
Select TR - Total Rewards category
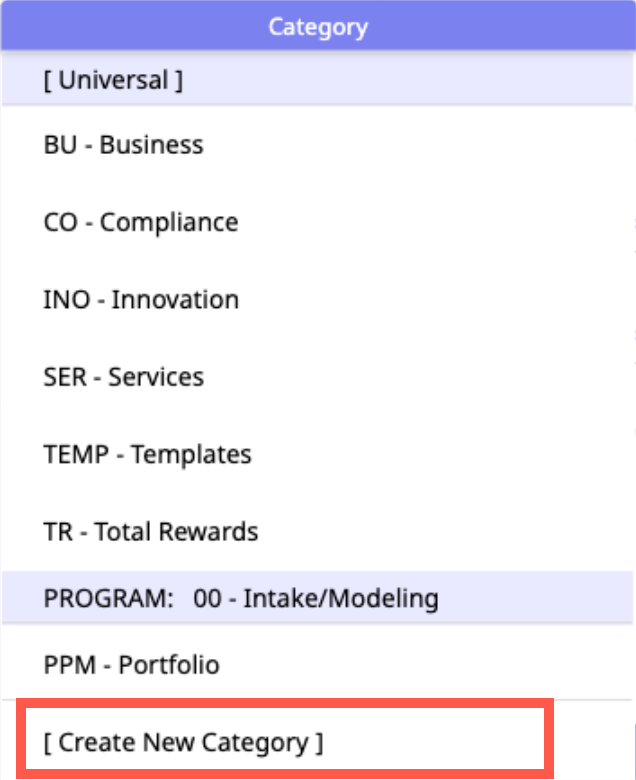tap(151, 532)
